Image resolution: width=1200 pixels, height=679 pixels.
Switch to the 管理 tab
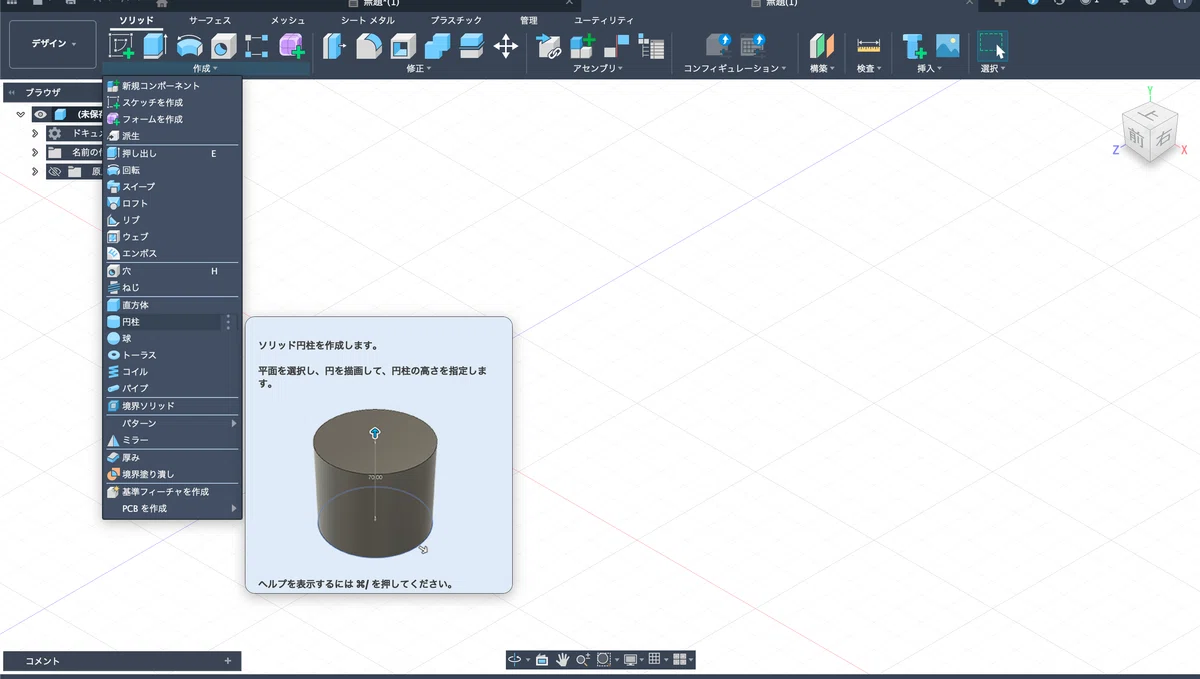528,20
